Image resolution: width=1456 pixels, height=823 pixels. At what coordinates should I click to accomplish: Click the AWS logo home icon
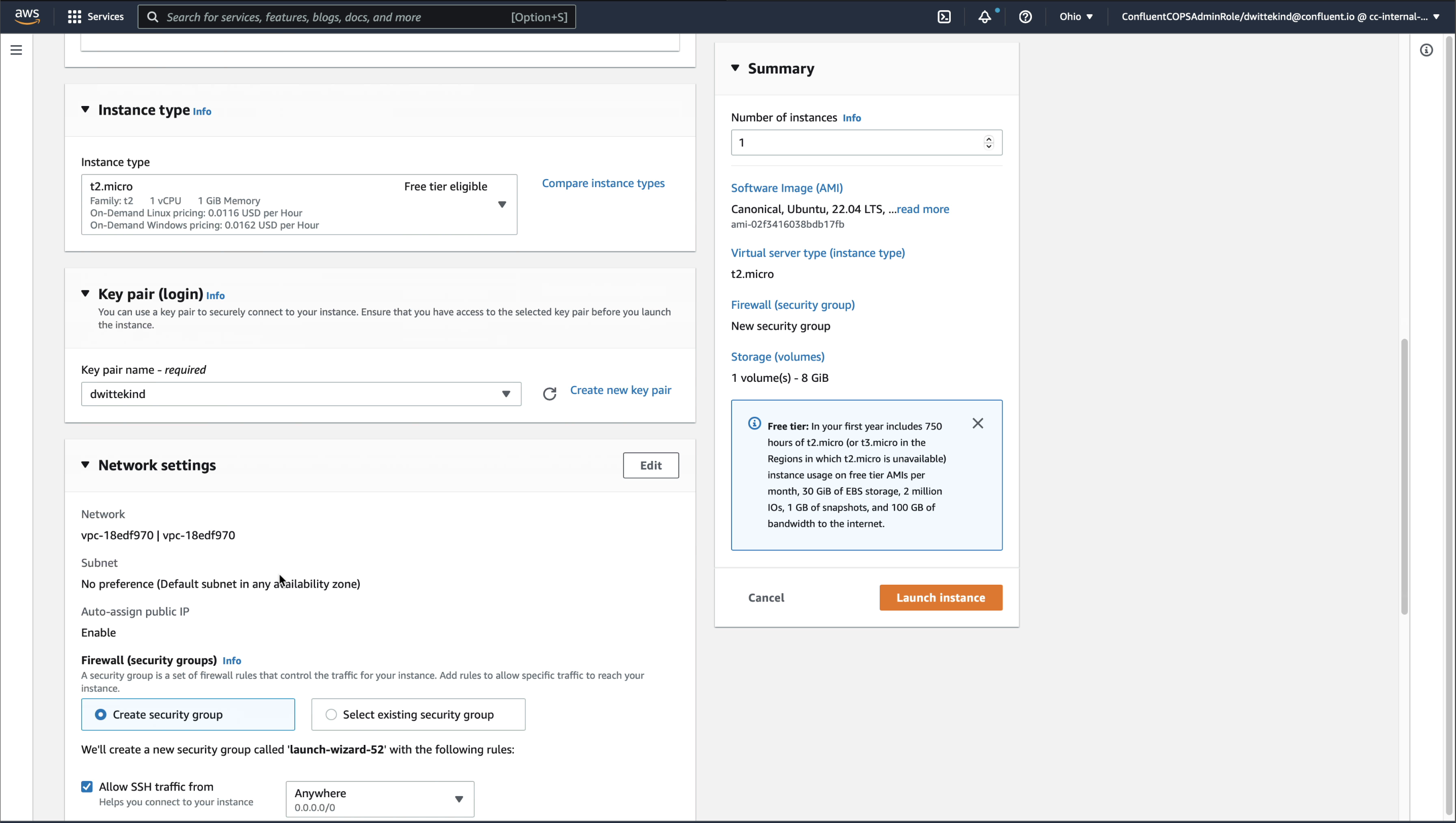(27, 16)
